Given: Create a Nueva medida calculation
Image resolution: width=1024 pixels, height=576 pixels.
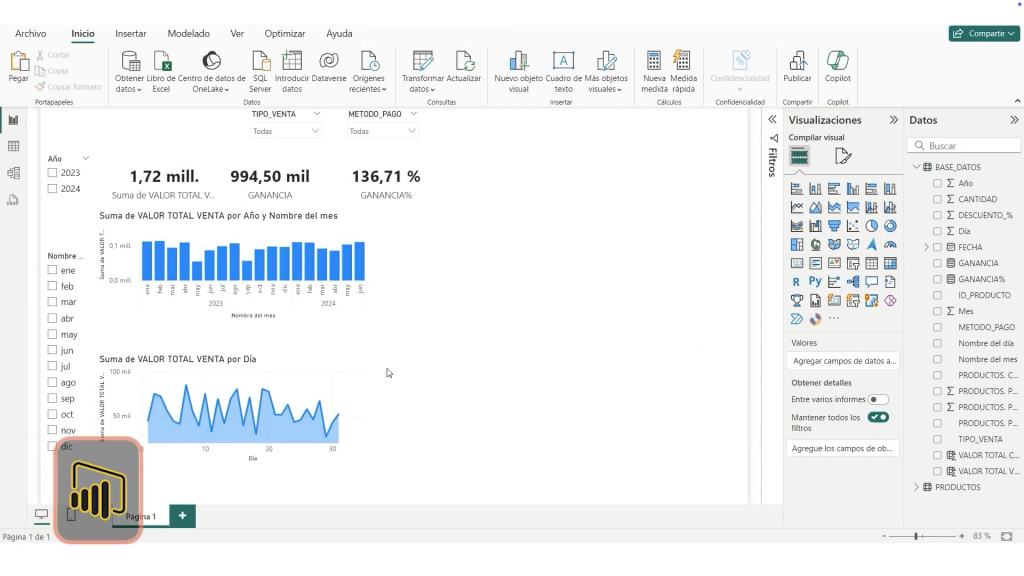Looking at the screenshot, I should [x=654, y=62].
